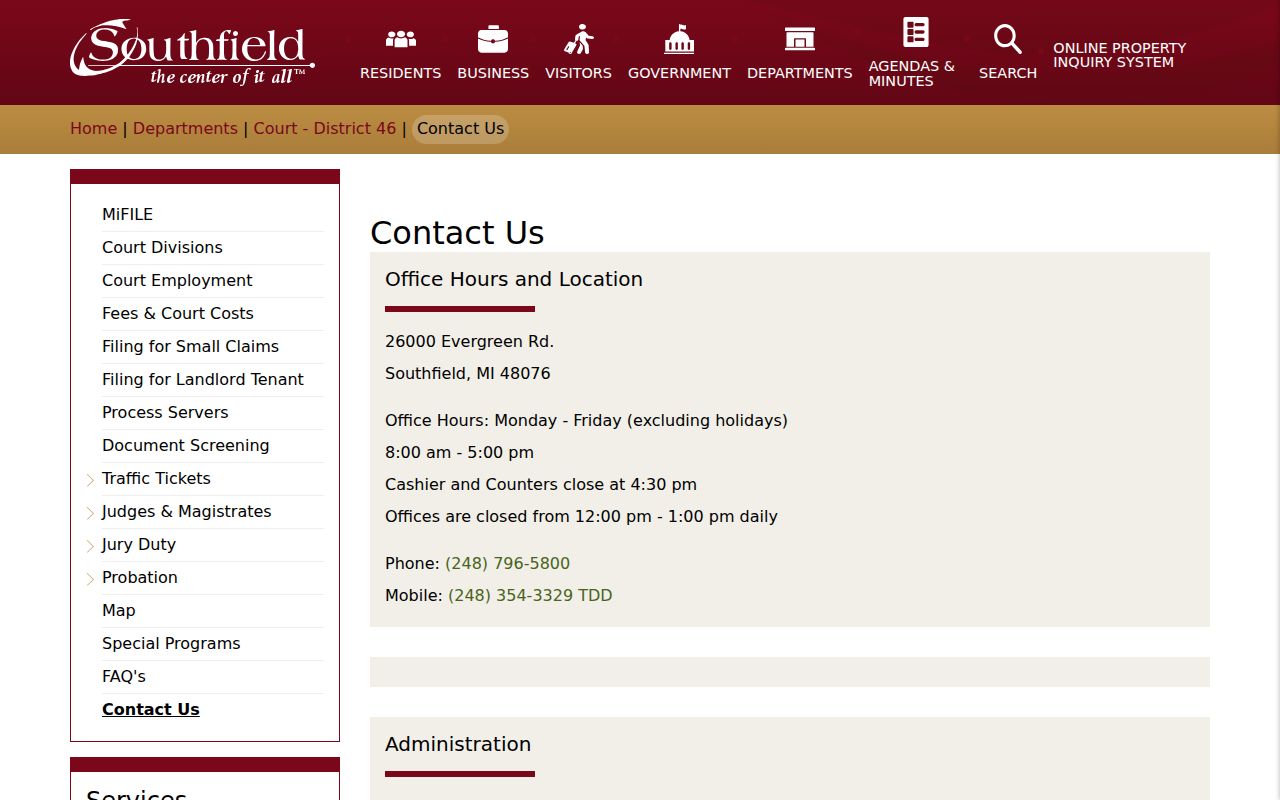Open the Court Divisions sidebar link
The height and width of the screenshot is (800, 1280).
162,248
